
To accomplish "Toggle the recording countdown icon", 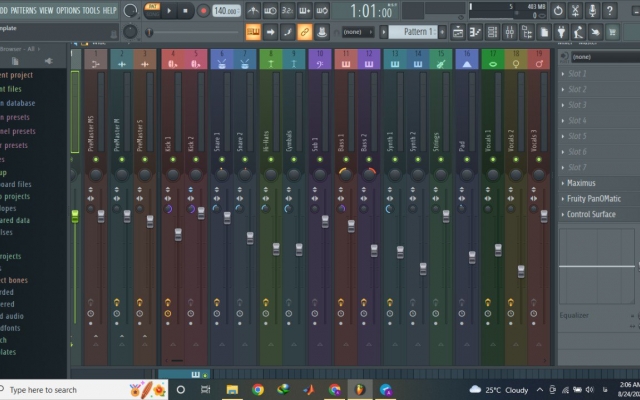I will (287, 11).
